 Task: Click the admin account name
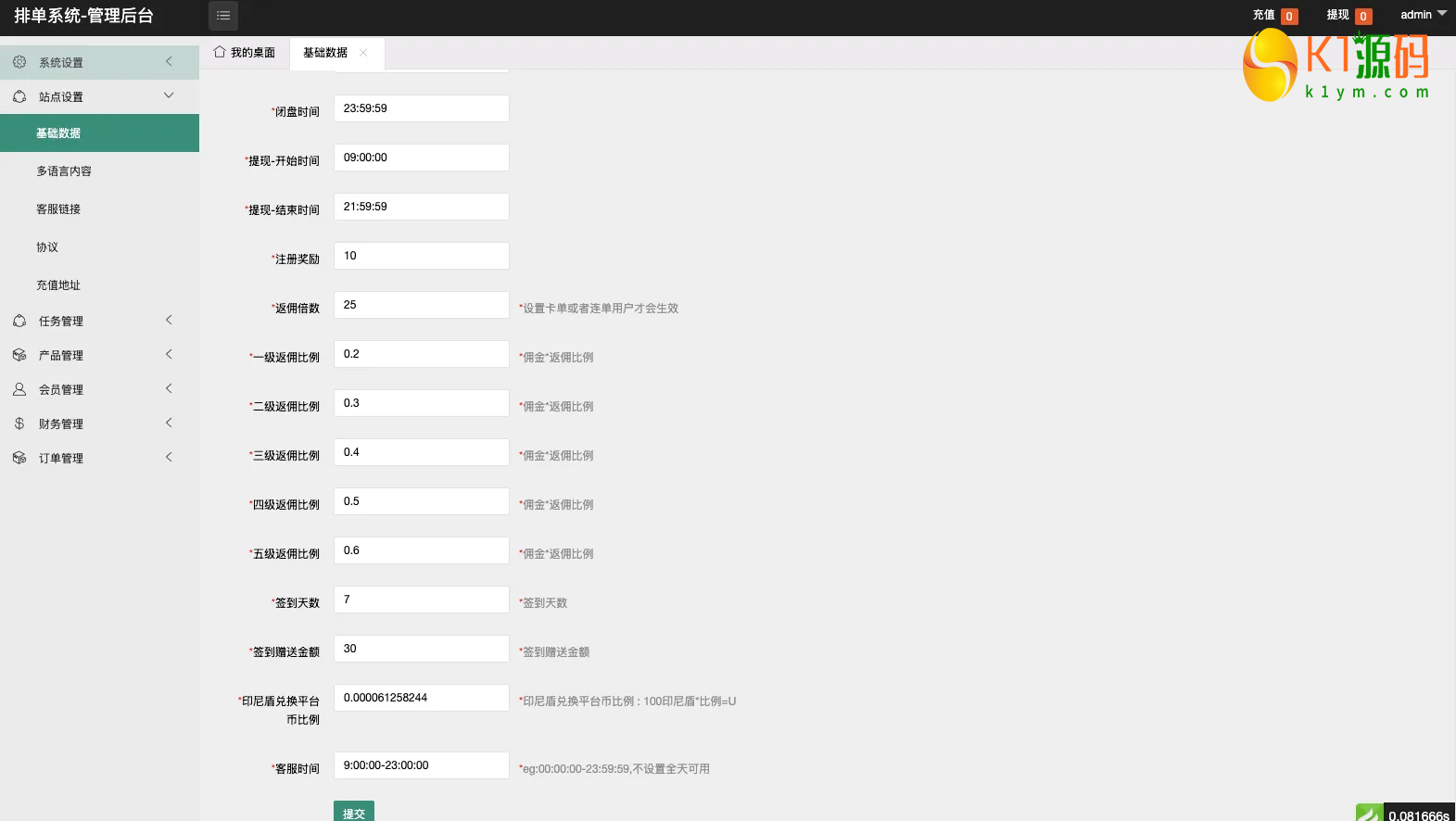1416,15
